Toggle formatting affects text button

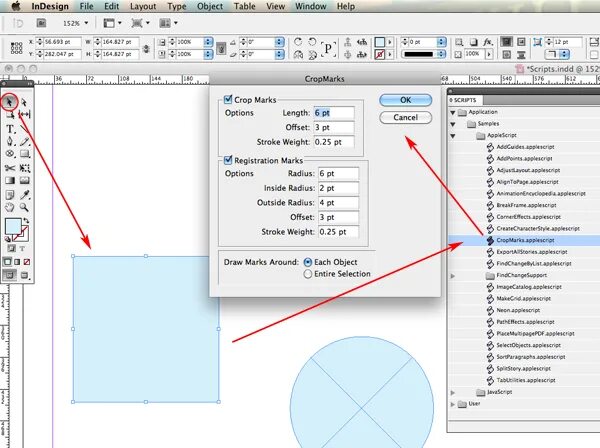coord(22,249)
